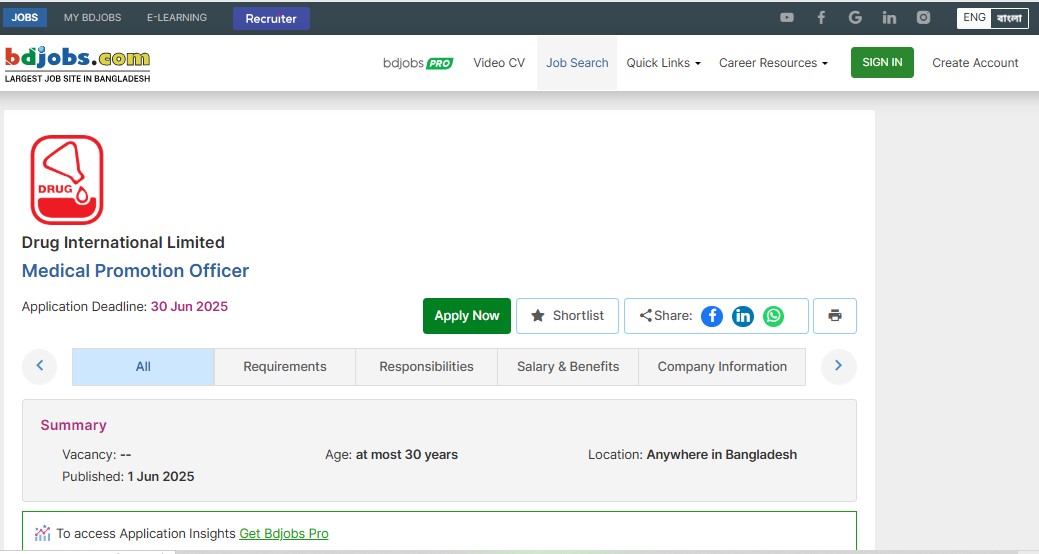Go to E-LEARNING section
Screen dimensions: 1039x554
(177, 17)
